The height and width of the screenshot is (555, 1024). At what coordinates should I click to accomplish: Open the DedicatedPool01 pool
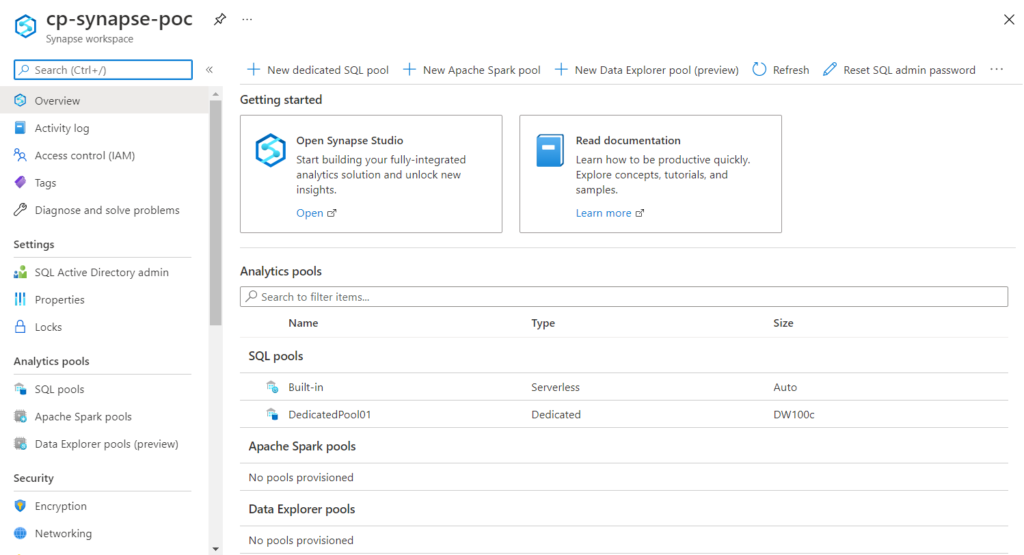point(330,415)
